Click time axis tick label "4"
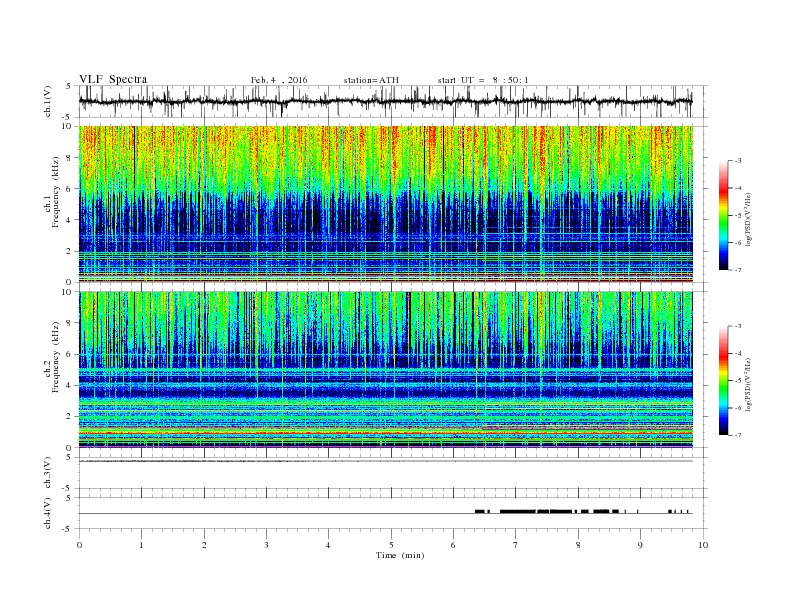This screenshot has height=612, width=792. 328,545
